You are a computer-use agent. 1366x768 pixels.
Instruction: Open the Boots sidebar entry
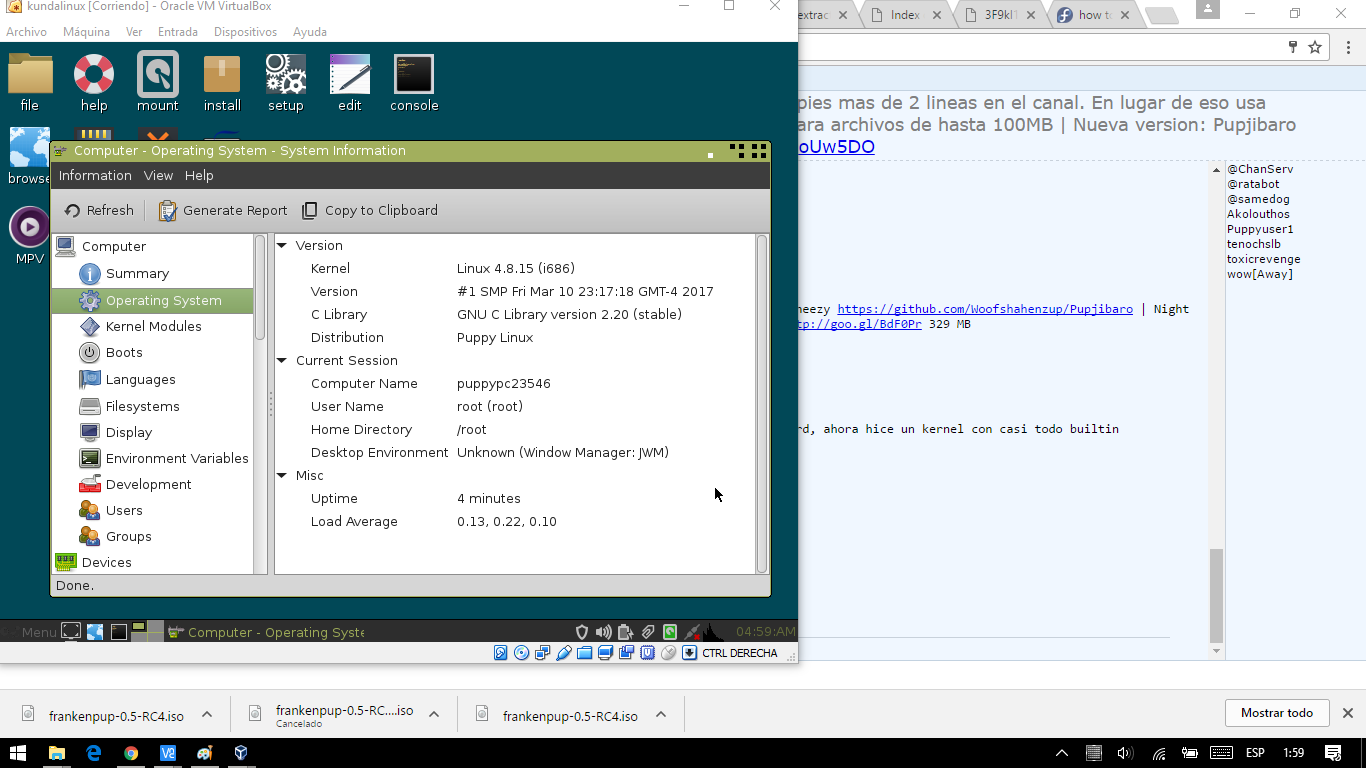[x=124, y=352]
